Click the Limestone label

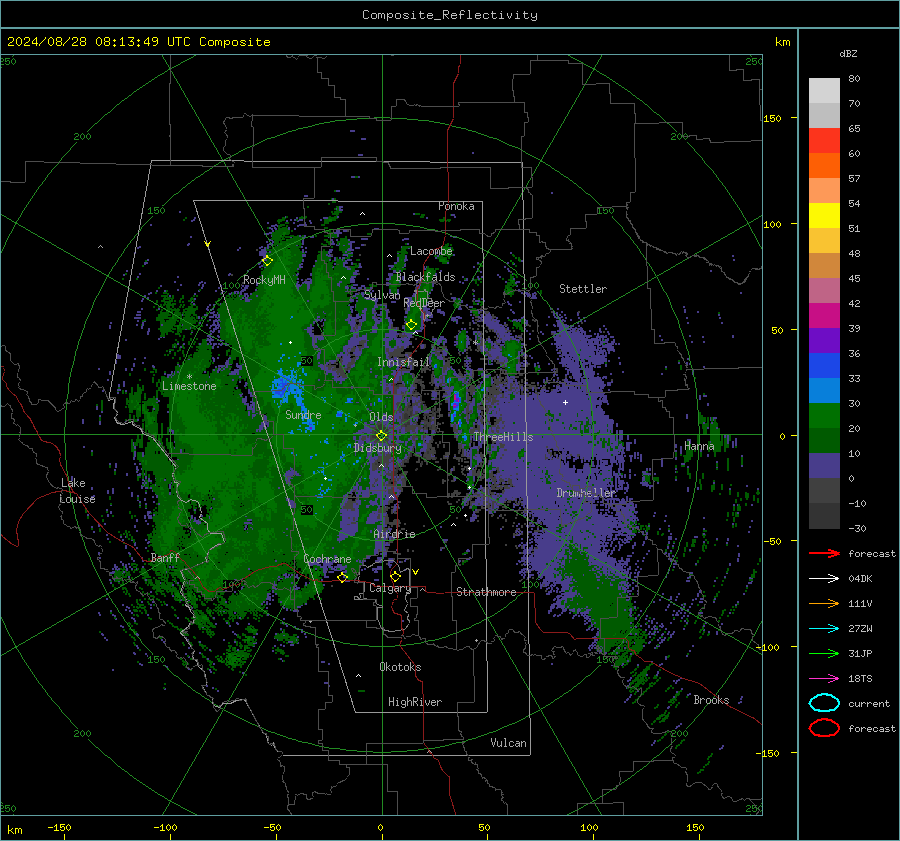tap(189, 386)
